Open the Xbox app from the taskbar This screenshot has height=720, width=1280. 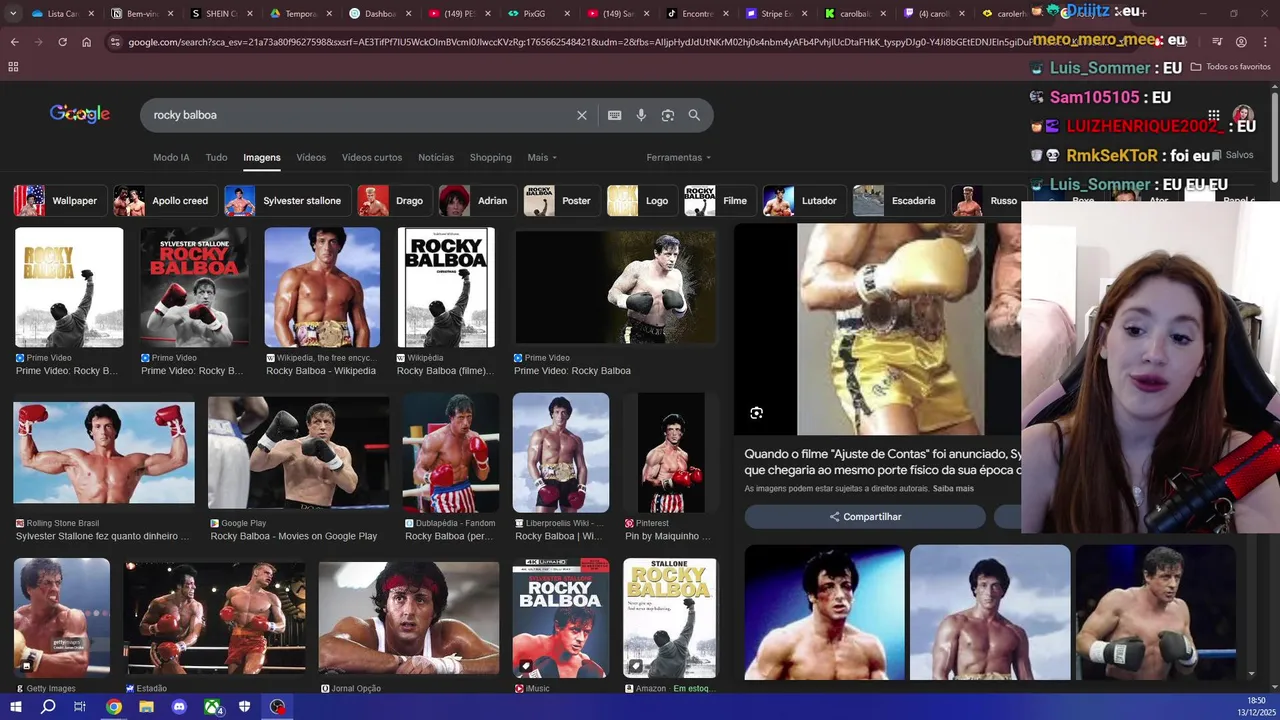point(213,707)
